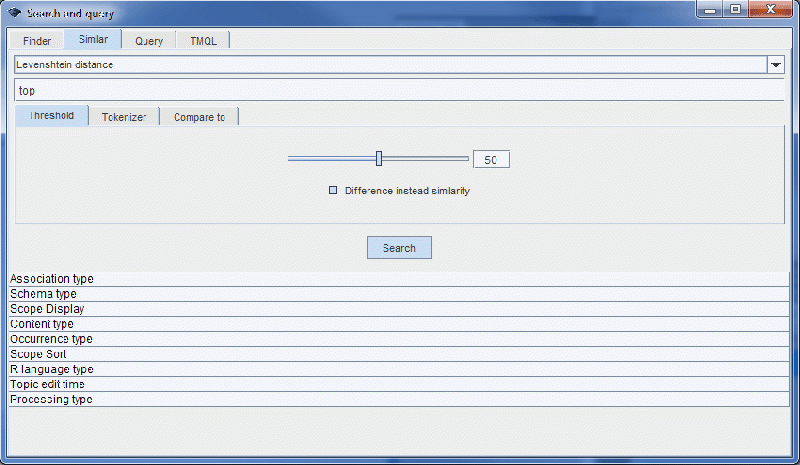Enable Difference instead similarity checkbox
800x465 pixels.
pyautogui.click(x=333, y=190)
